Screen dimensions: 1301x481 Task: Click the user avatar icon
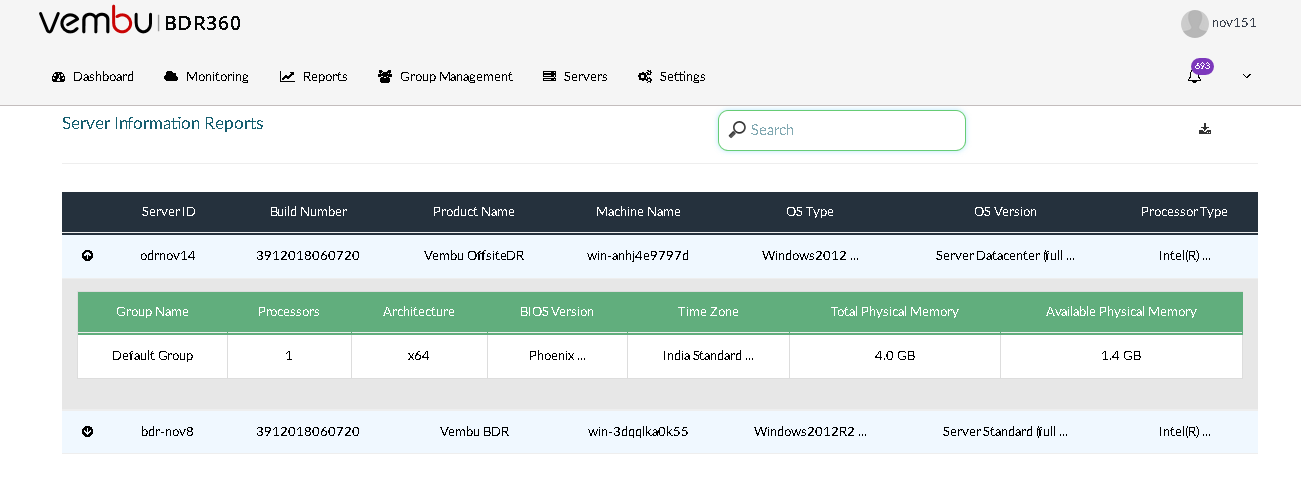tap(1194, 24)
